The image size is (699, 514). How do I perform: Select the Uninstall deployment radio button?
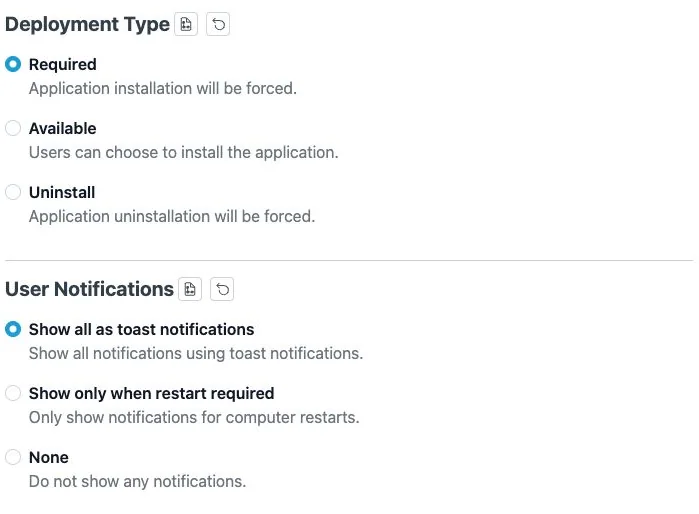click(x=13, y=192)
